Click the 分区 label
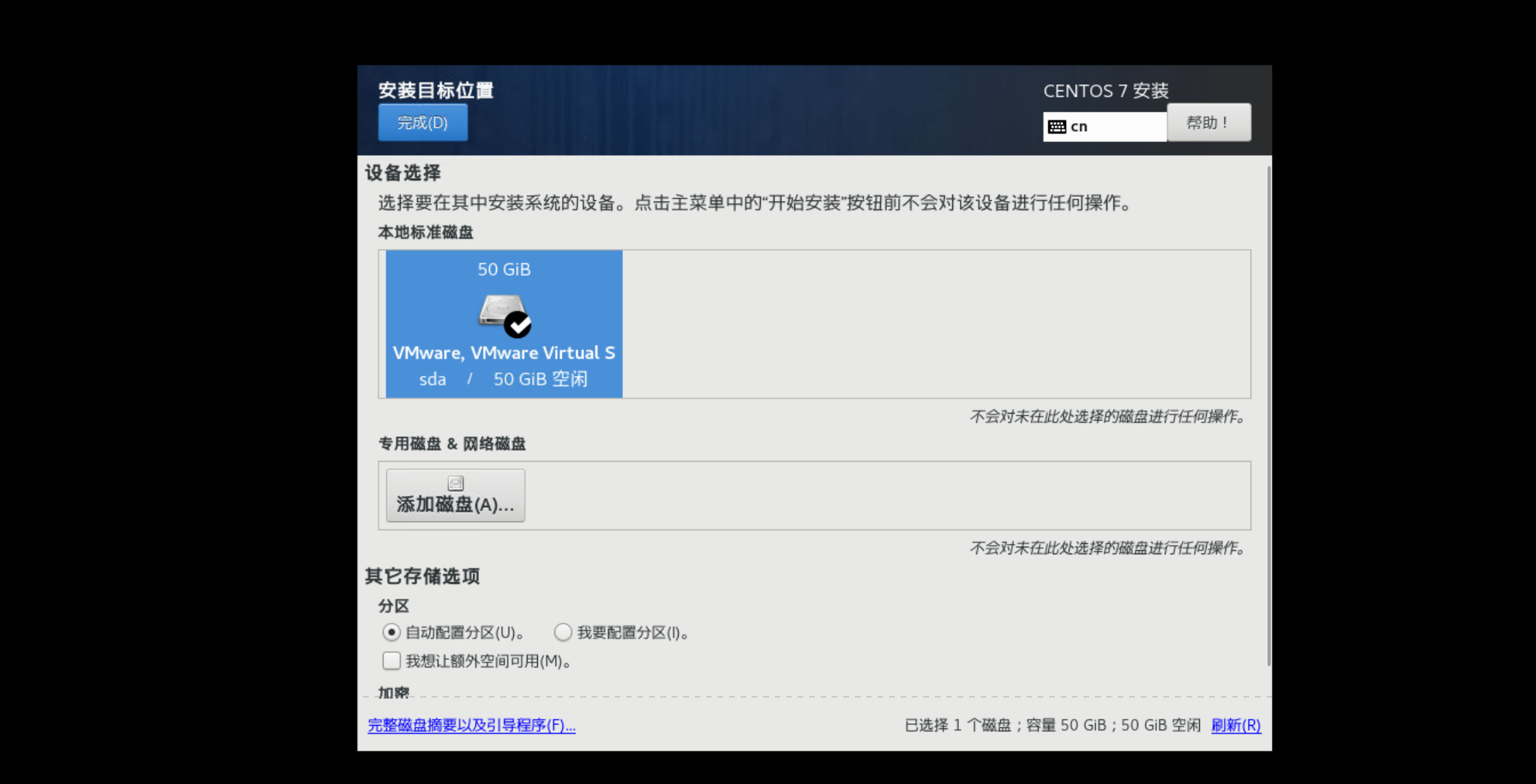Viewport: 1536px width, 784px height. click(394, 606)
